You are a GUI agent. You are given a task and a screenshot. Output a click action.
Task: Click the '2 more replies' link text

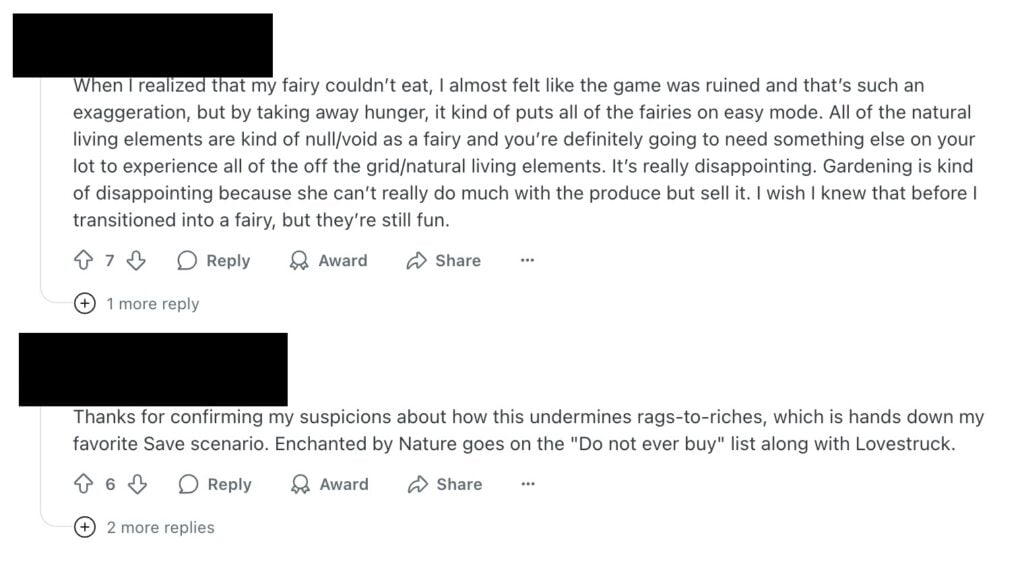coord(161,527)
